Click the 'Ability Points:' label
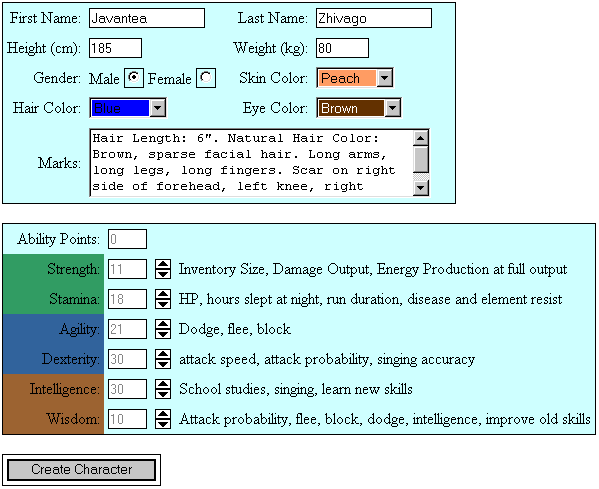The height and width of the screenshot is (489, 599). point(58,239)
